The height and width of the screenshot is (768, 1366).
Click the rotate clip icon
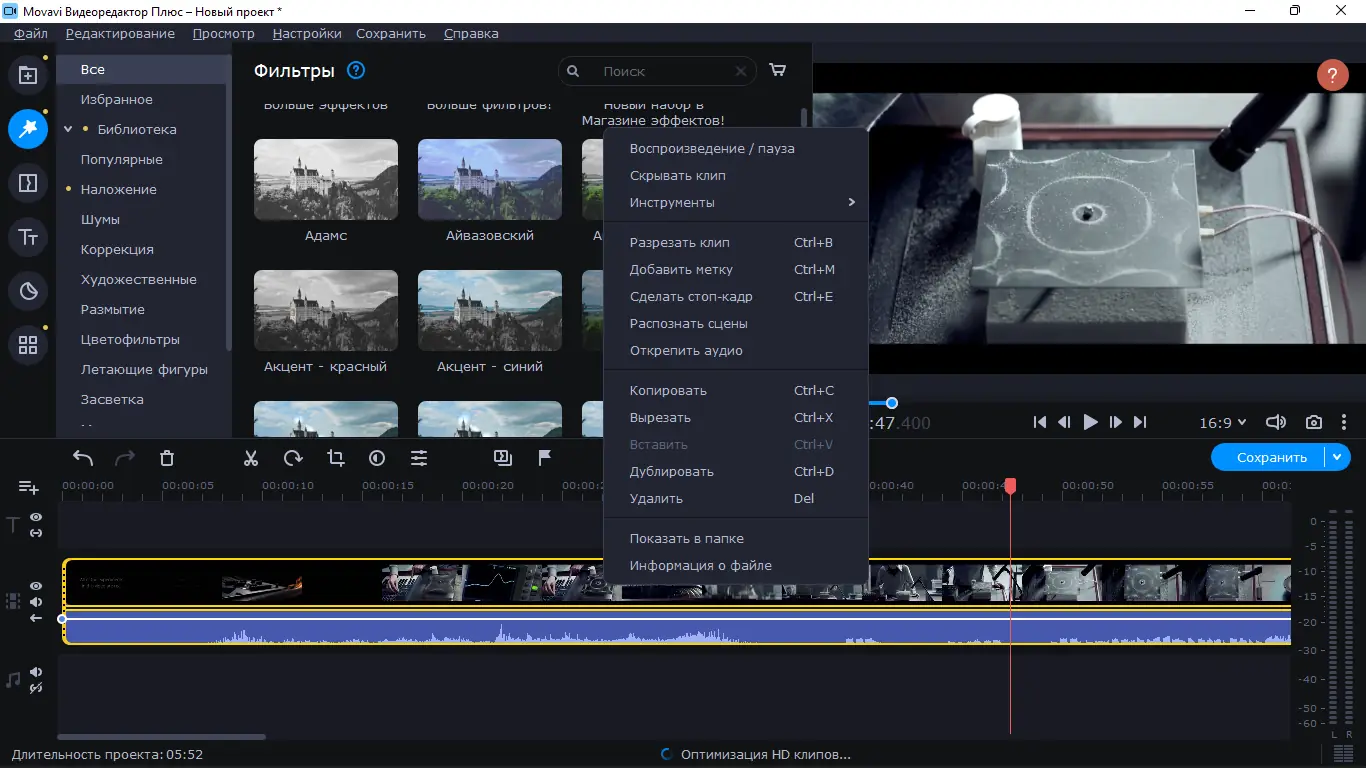tap(292, 458)
